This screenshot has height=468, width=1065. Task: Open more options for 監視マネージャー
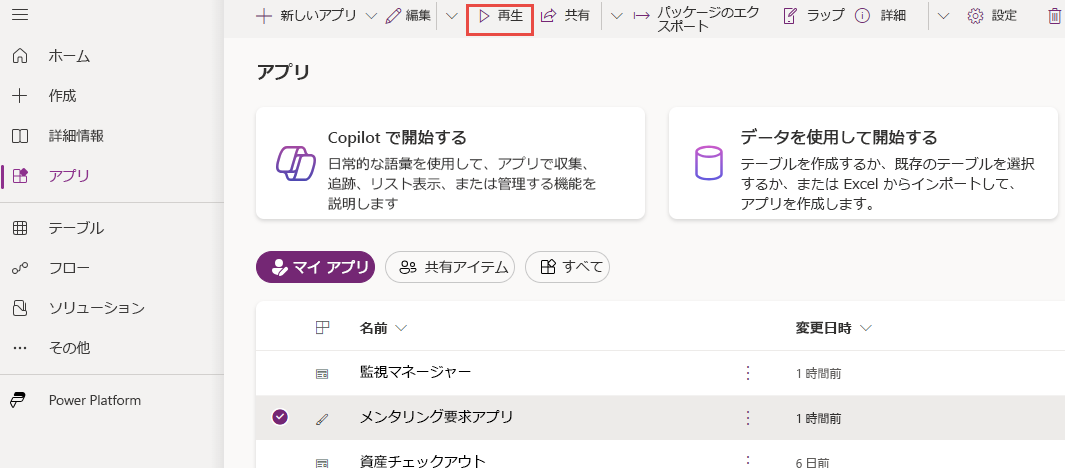coord(748,372)
